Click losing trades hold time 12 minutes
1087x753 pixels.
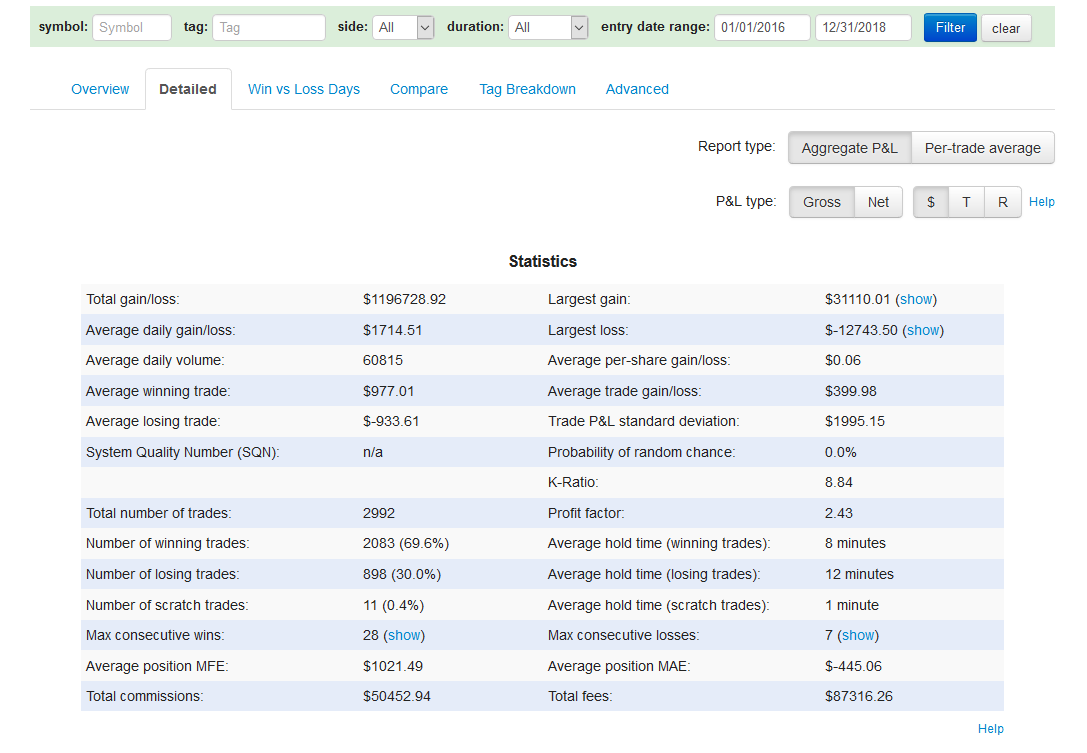859,574
